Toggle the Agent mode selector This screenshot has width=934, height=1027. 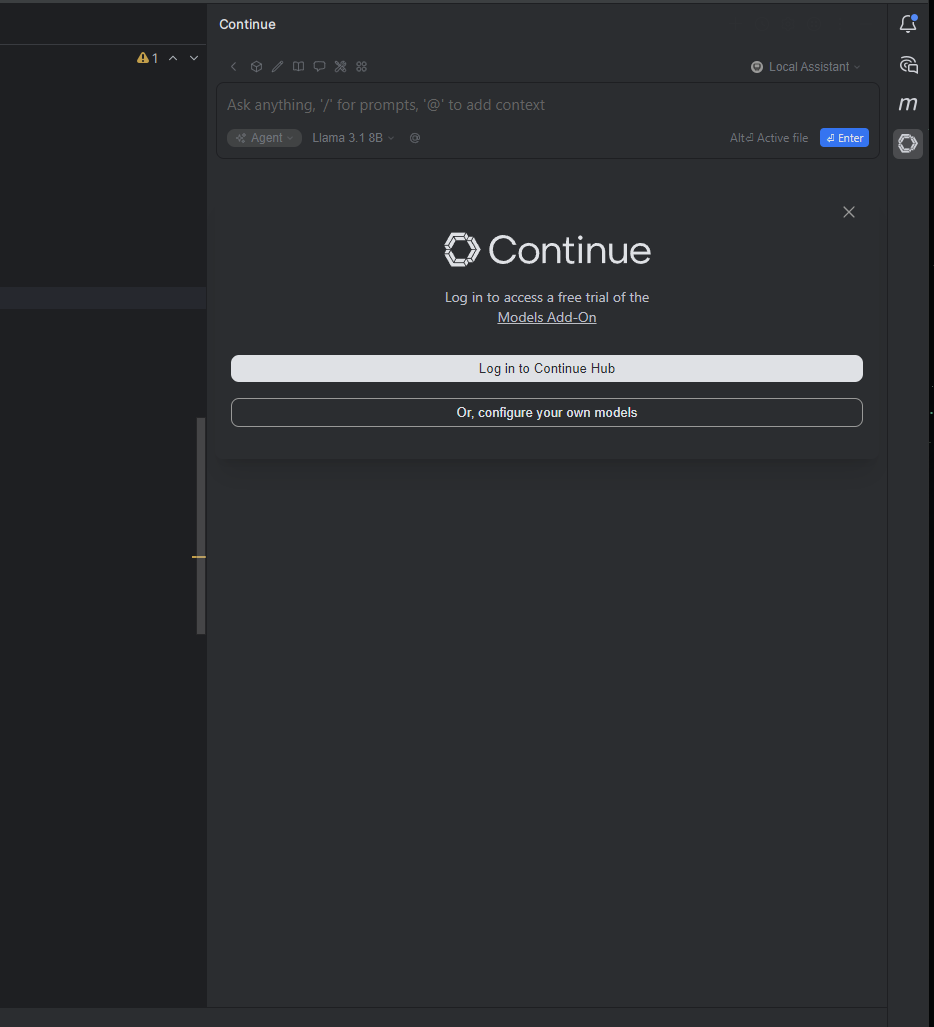264,137
